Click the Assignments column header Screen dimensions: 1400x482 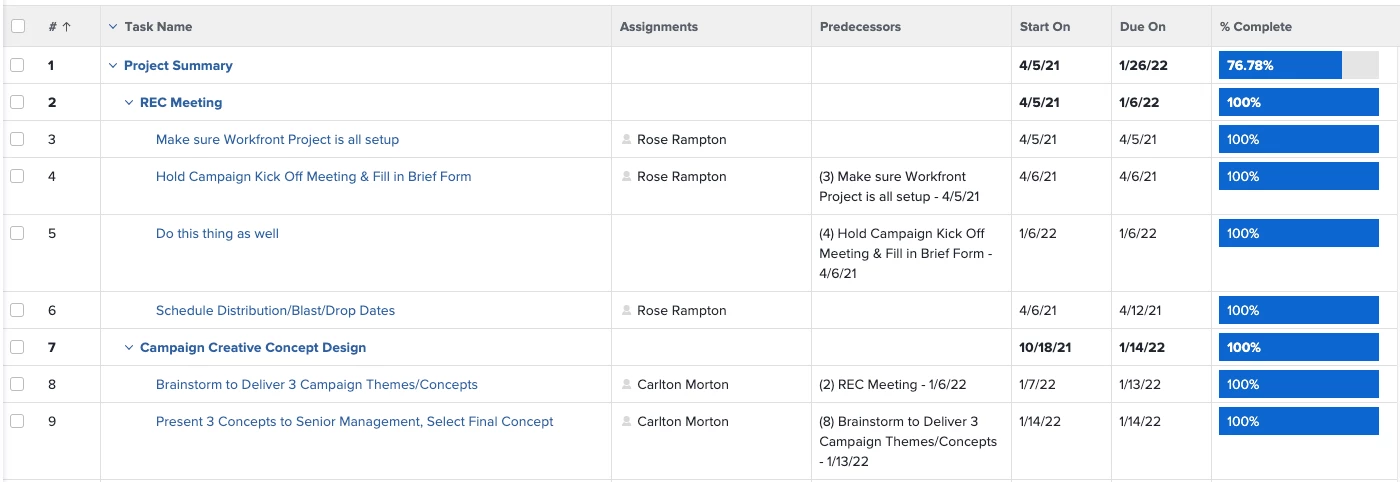658,27
